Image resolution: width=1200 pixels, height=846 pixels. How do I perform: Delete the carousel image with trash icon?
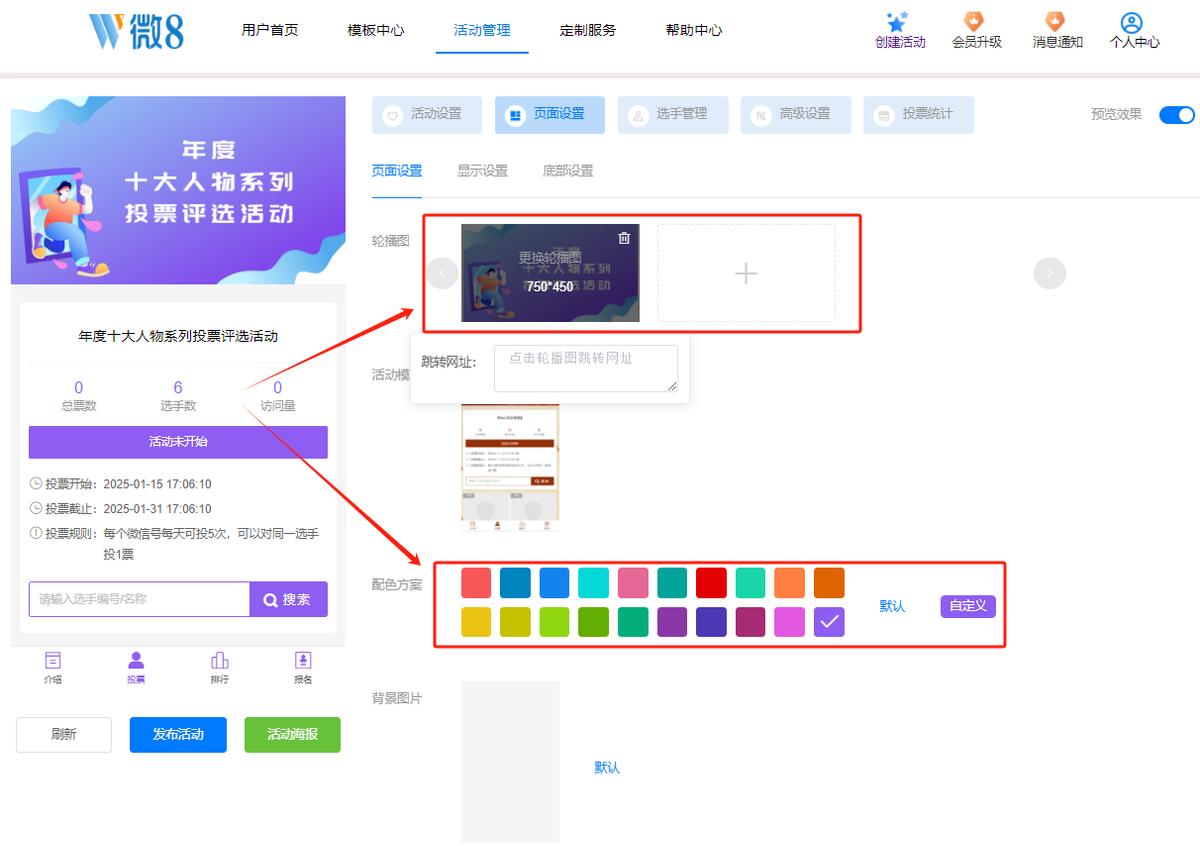point(624,238)
